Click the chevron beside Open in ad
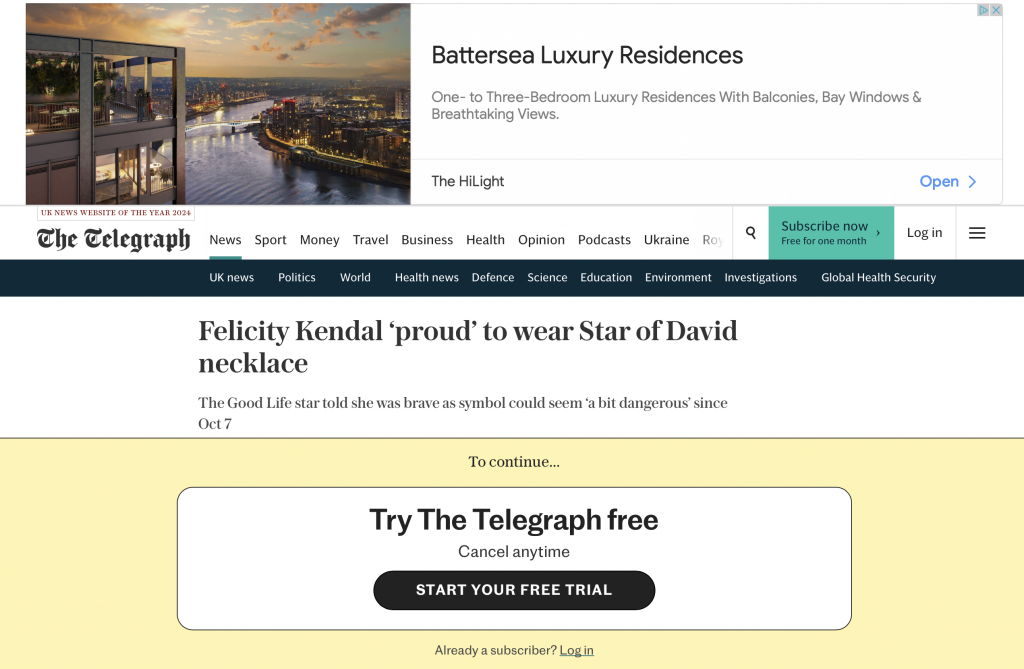Image resolution: width=1024 pixels, height=669 pixels. tap(971, 182)
